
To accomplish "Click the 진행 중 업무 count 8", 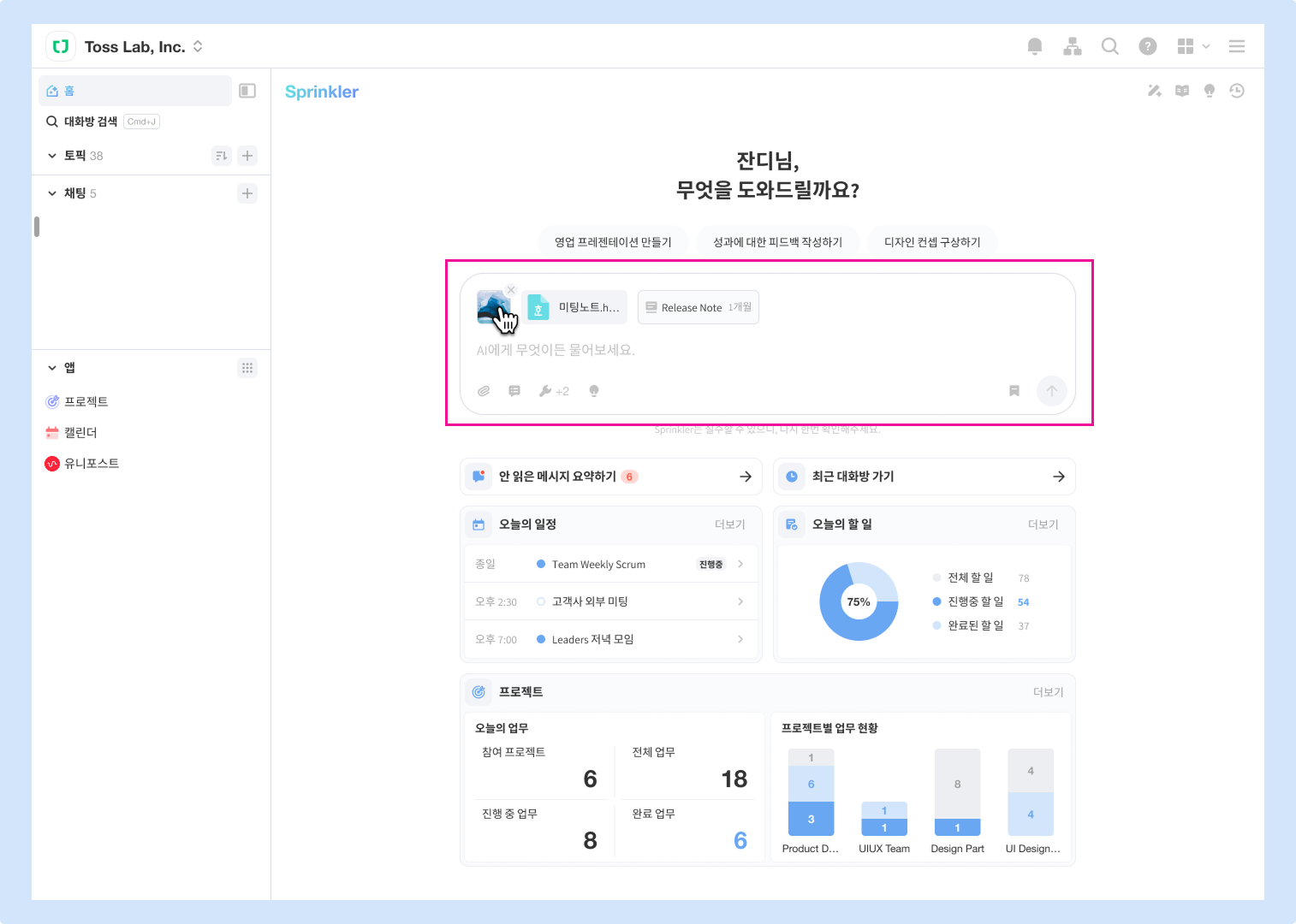I will pos(590,841).
